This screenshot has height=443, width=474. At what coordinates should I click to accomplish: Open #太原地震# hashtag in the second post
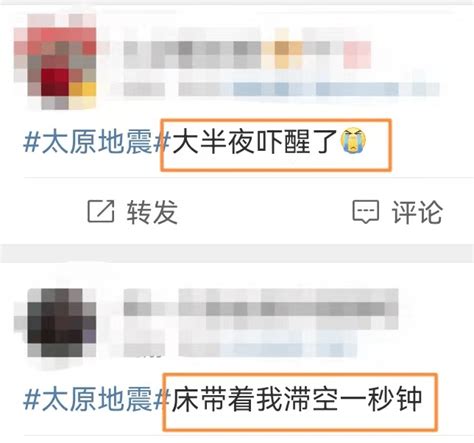[x=97, y=398]
